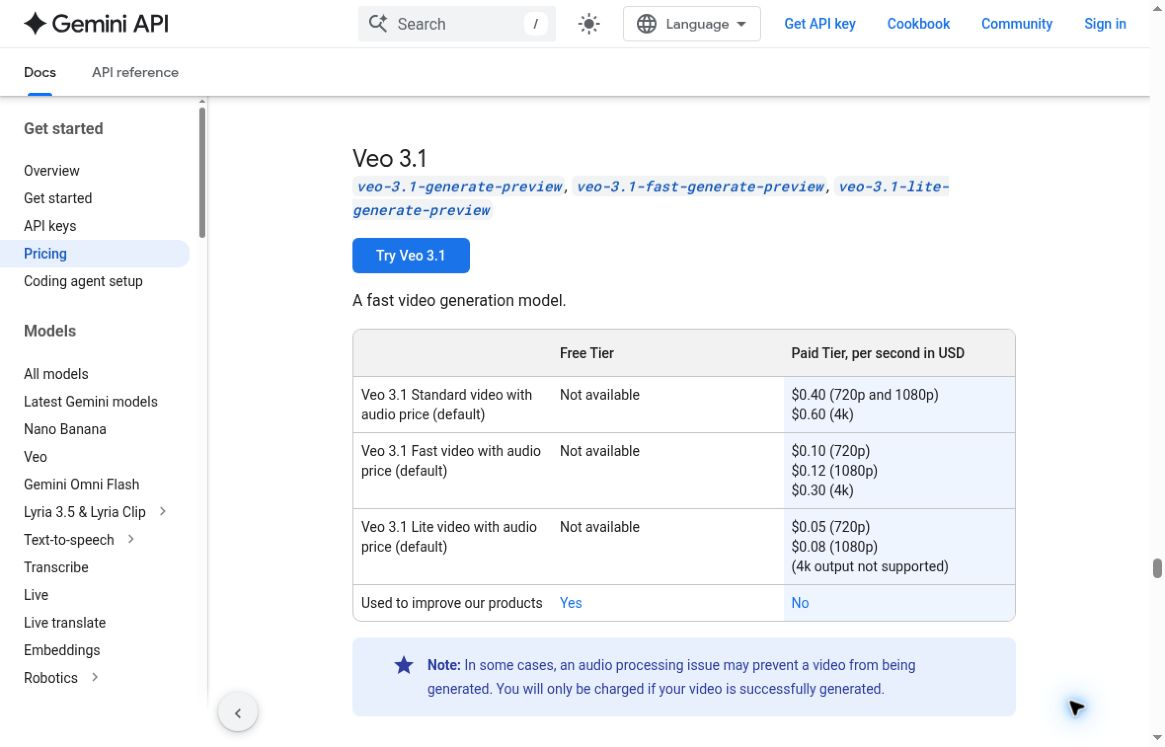Open Text-to-speech in sidebar
Image resolution: width=1165 pixels, height=747 pixels.
[69, 540]
